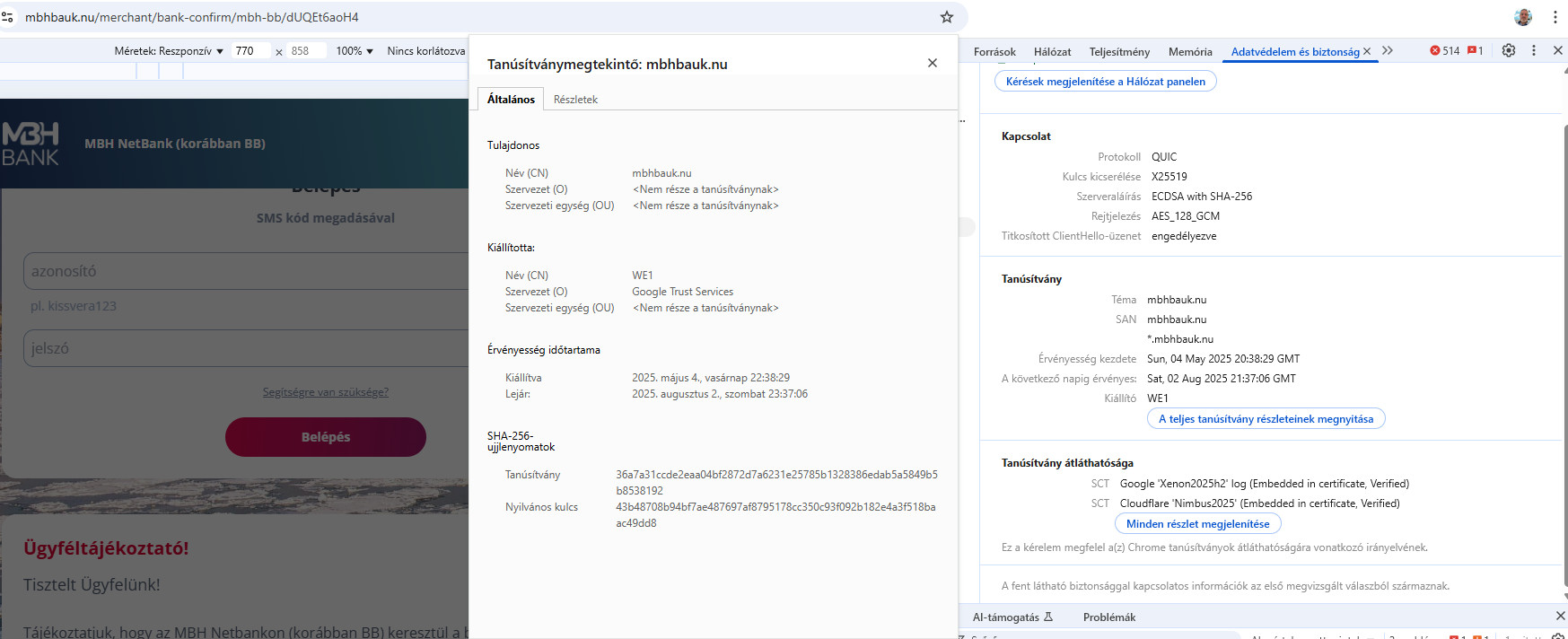Open the Memória DevTools tab
The height and width of the screenshot is (639, 1568).
pos(1190,52)
